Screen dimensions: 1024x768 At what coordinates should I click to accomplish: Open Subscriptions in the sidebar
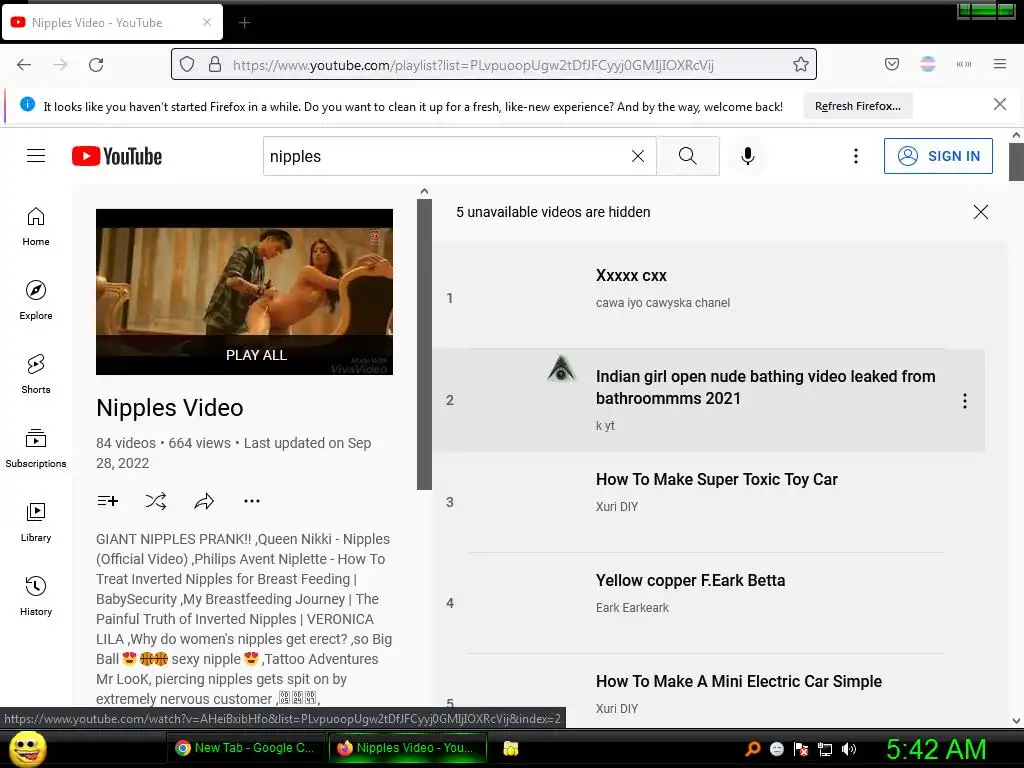(36, 448)
